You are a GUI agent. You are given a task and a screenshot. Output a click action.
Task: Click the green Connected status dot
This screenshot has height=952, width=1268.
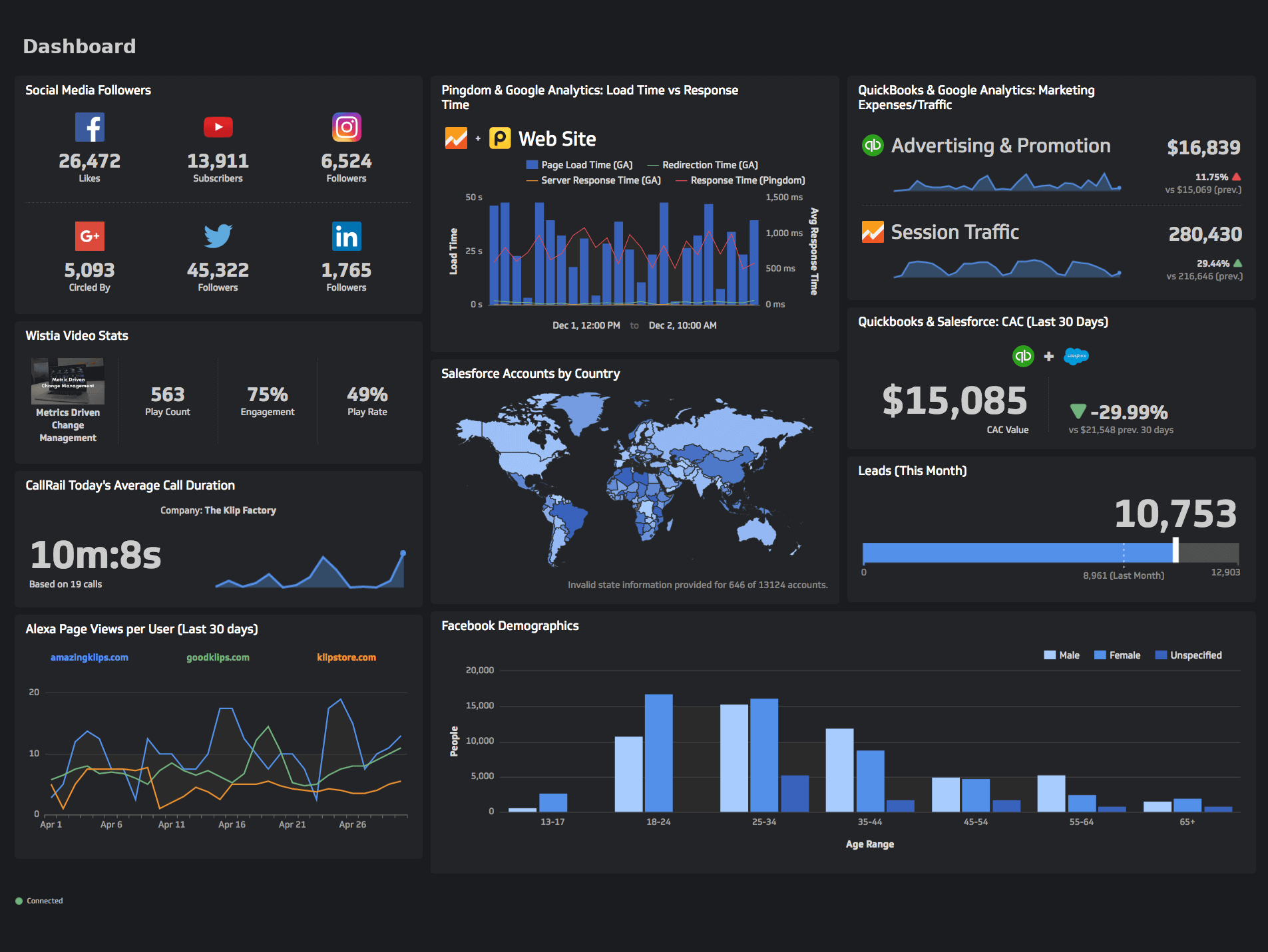[x=19, y=901]
